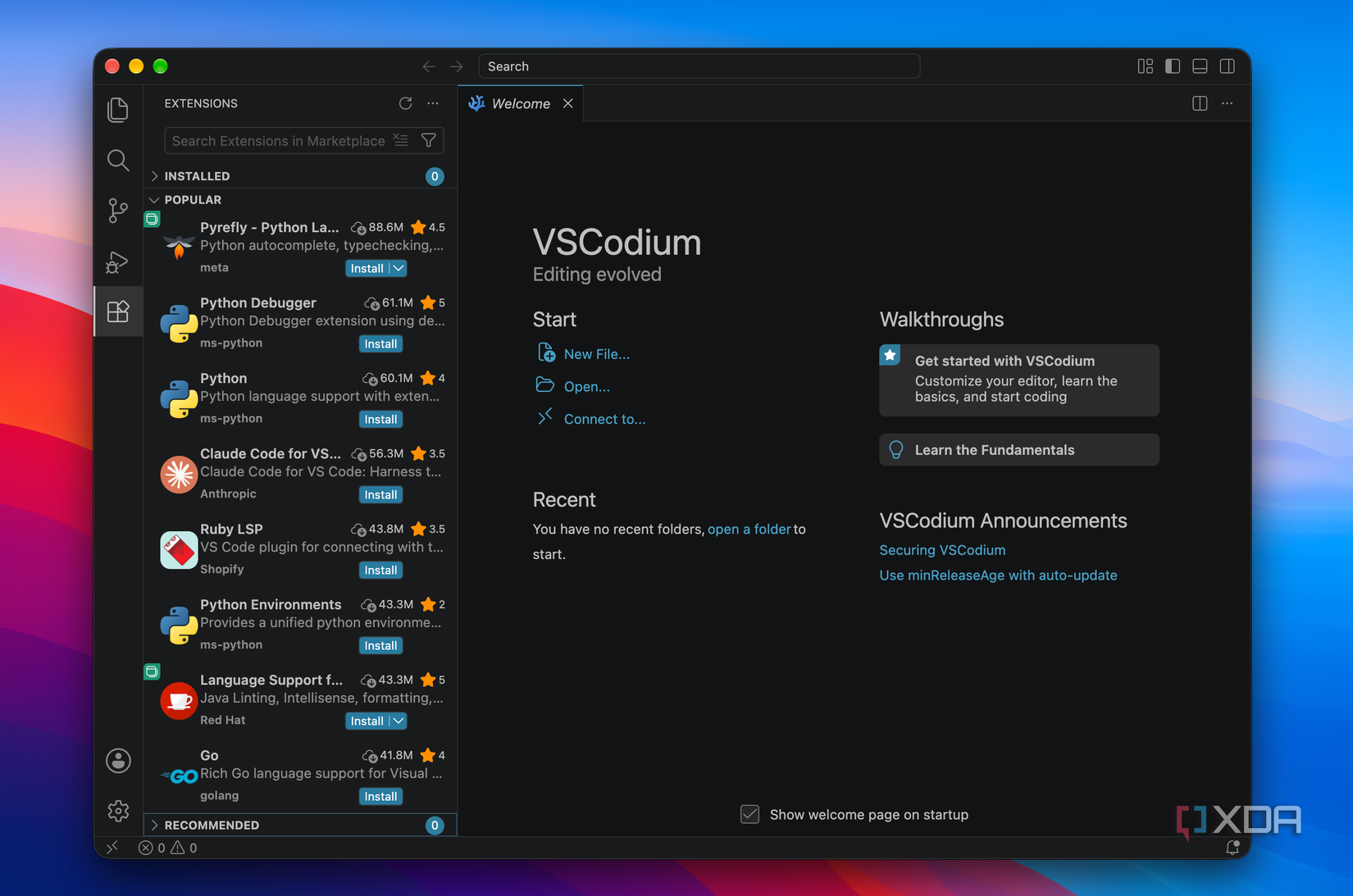Open Get started with VSCodium walkthrough
Image resolution: width=1353 pixels, height=896 pixels.
click(1019, 380)
